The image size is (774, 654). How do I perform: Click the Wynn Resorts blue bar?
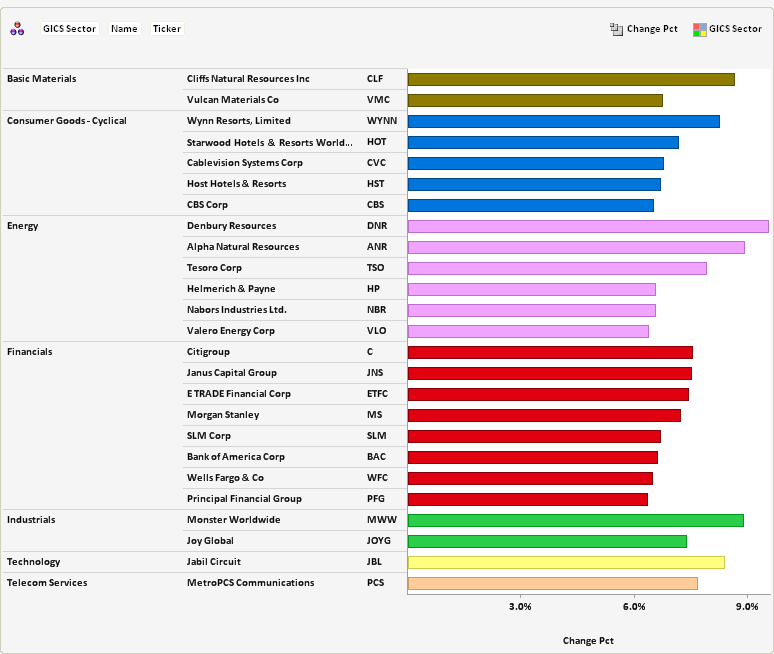564,121
